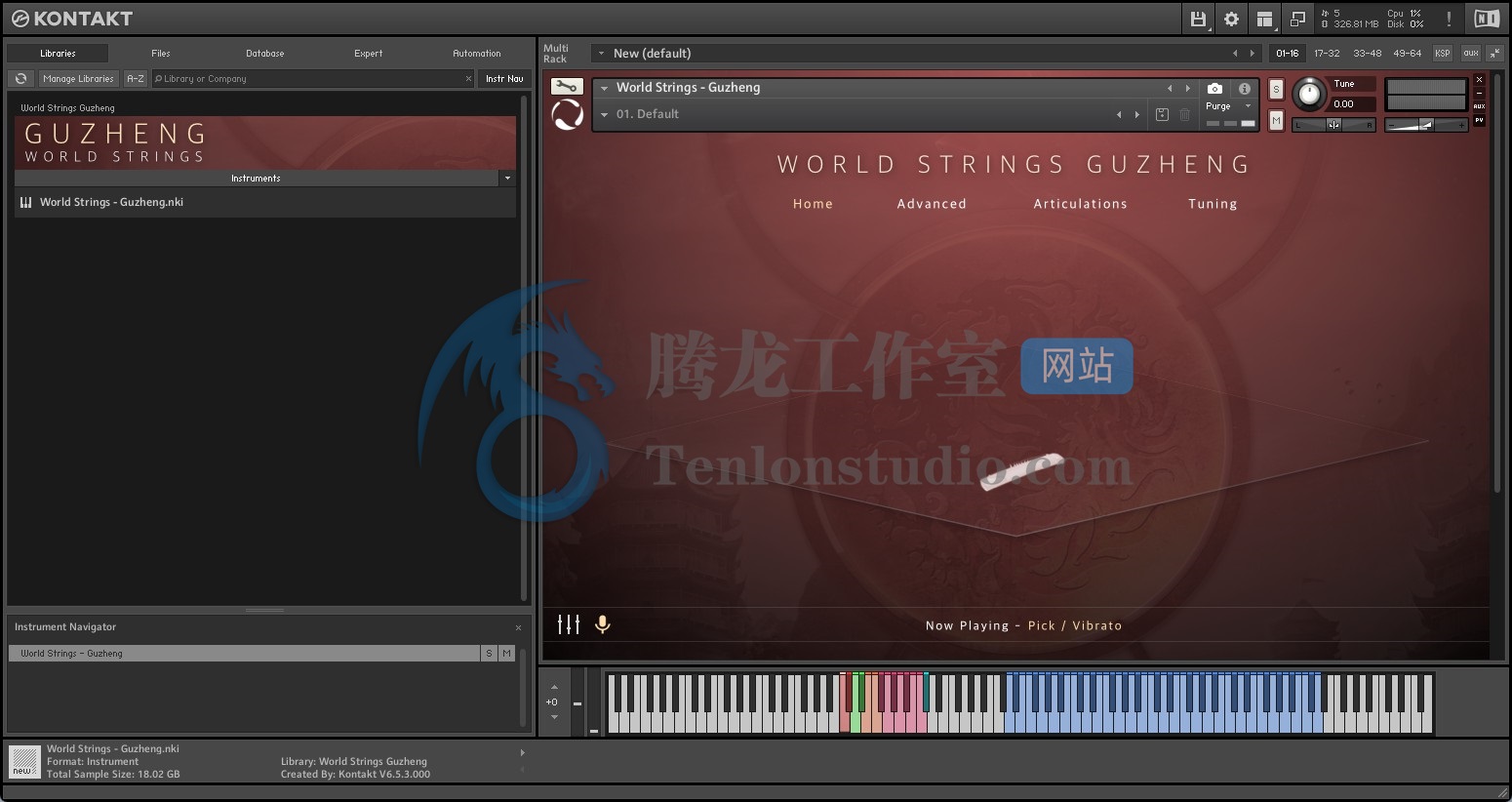Toggle Solo in Instrument Navigator row
Viewport: 1512px width, 802px height.
[x=489, y=654]
